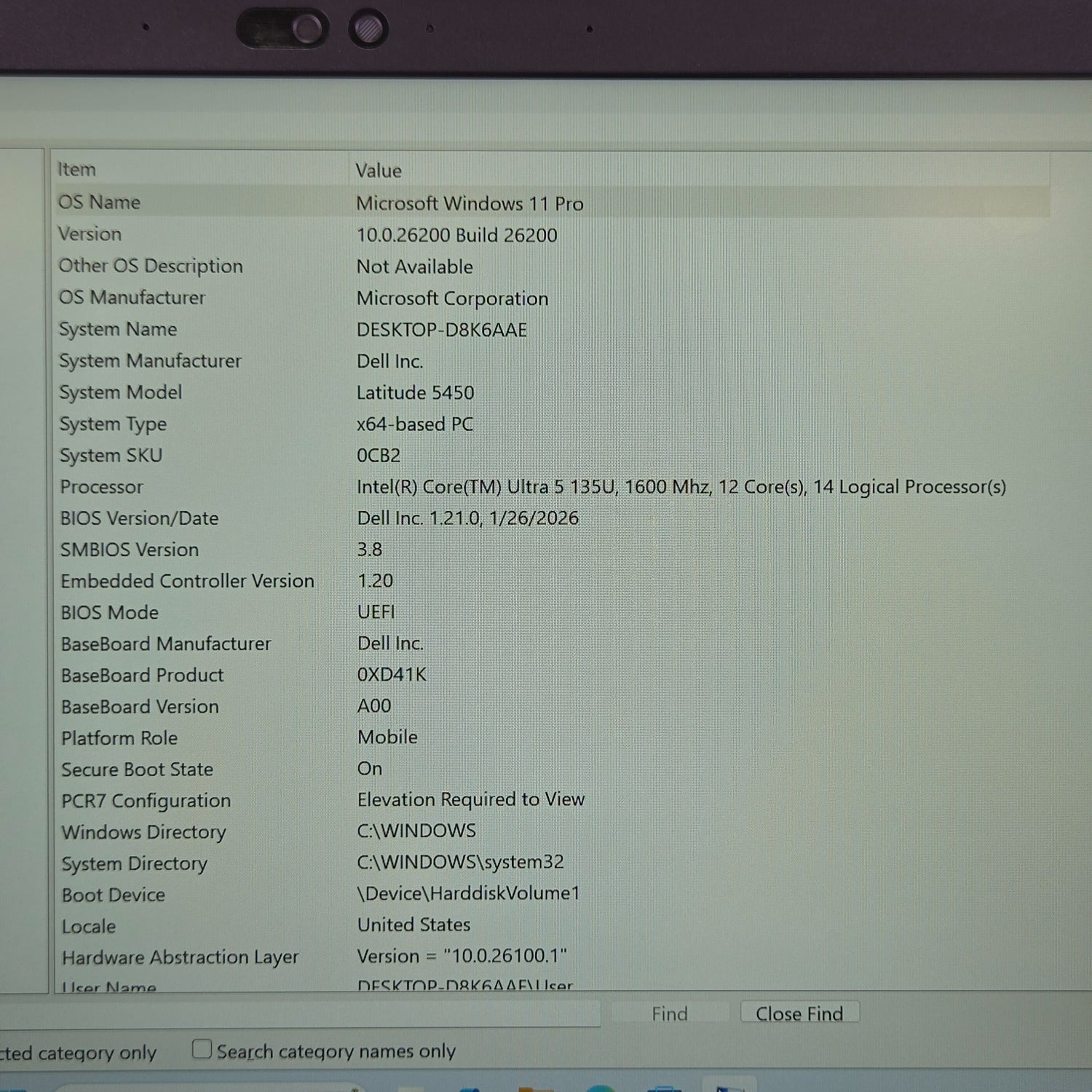
Task: Select the Windows Directory item
Action: pos(144,832)
